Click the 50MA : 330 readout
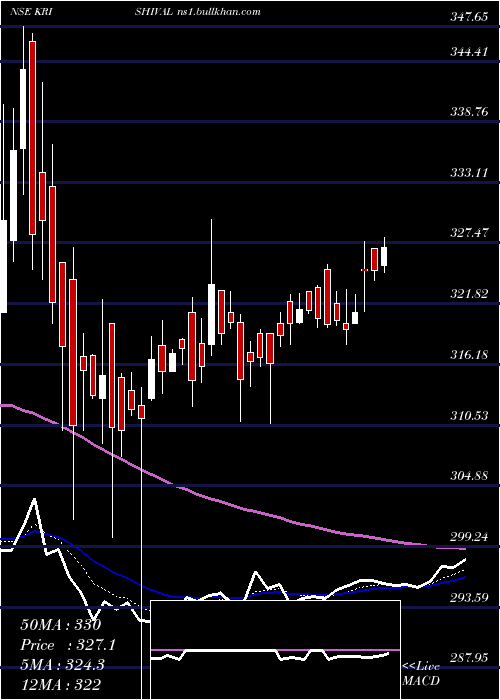500x700 pixels. tap(61, 625)
